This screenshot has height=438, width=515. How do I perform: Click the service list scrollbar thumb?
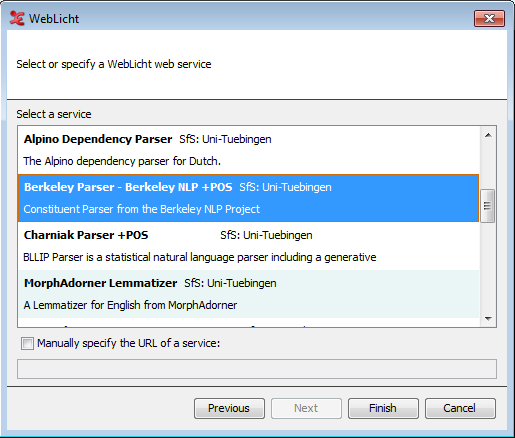[x=488, y=206]
